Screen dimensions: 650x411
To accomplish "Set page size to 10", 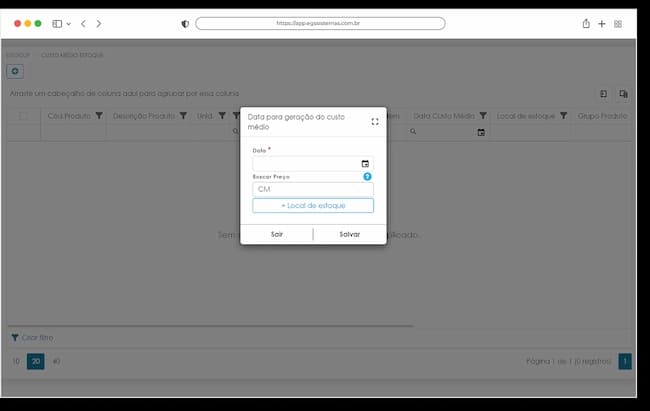I will click(x=16, y=361).
